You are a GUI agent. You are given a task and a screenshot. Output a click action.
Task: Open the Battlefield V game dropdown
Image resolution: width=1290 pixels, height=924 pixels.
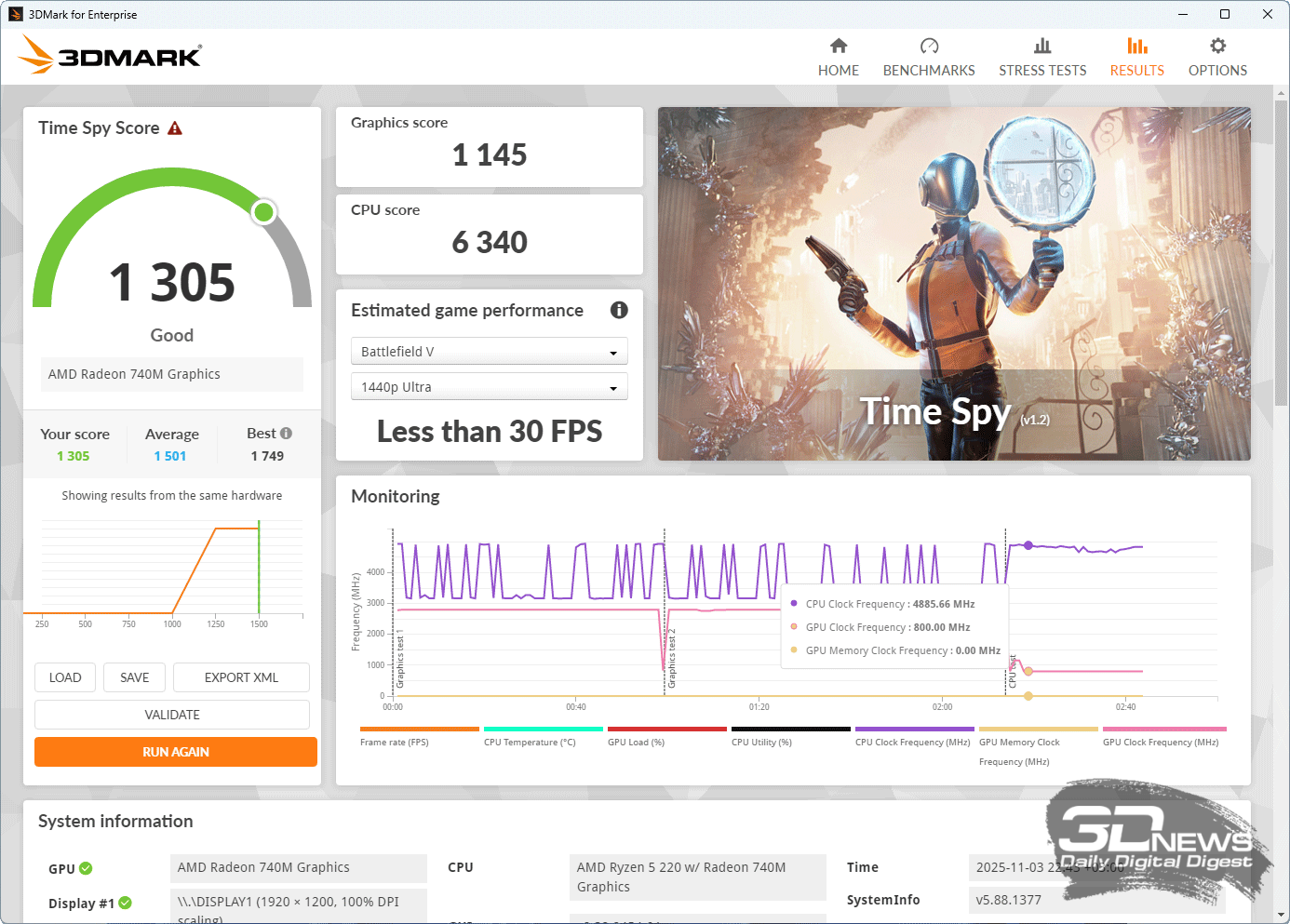pos(489,352)
